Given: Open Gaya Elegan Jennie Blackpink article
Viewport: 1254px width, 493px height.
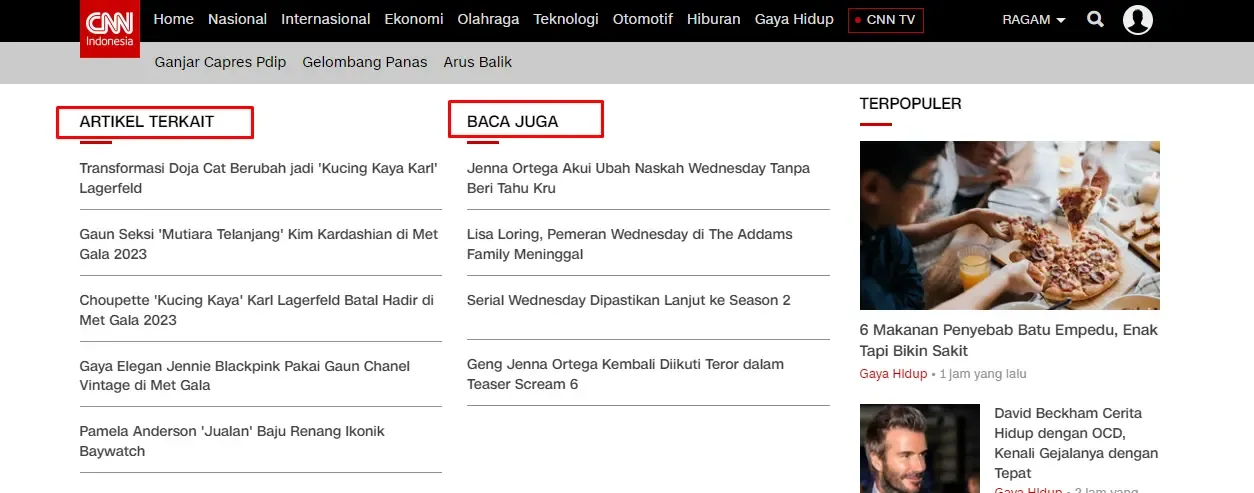Looking at the screenshot, I should (x=245, y=376).
